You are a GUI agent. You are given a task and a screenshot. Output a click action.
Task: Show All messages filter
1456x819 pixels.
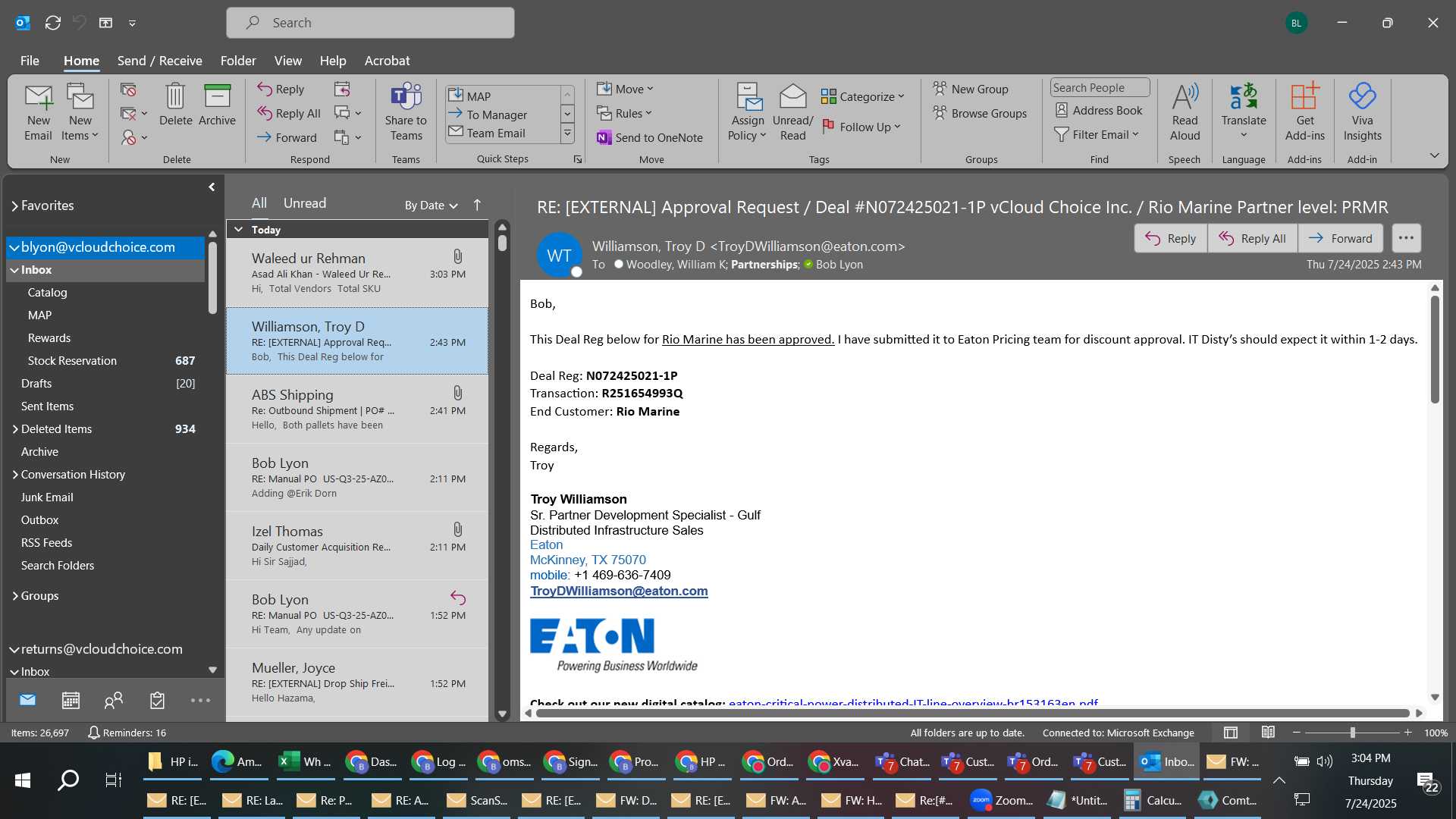(259, 203)
